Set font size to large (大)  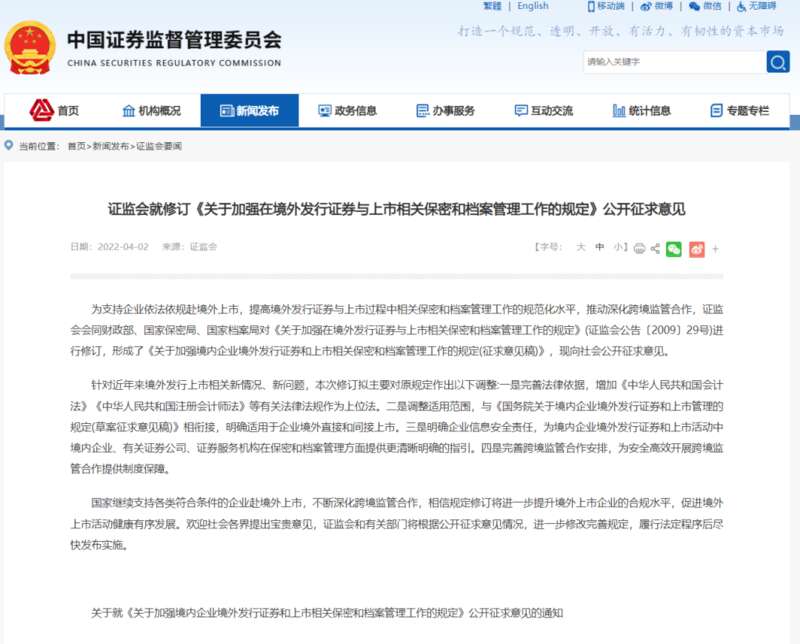point(580,247)
